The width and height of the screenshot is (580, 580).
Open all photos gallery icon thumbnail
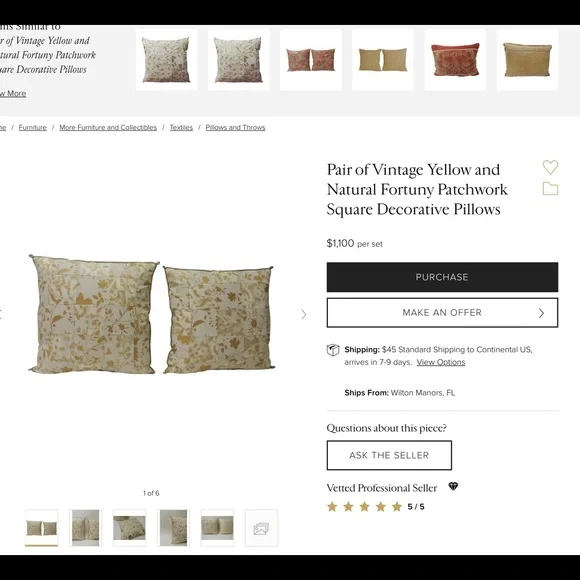pos(261,528)
